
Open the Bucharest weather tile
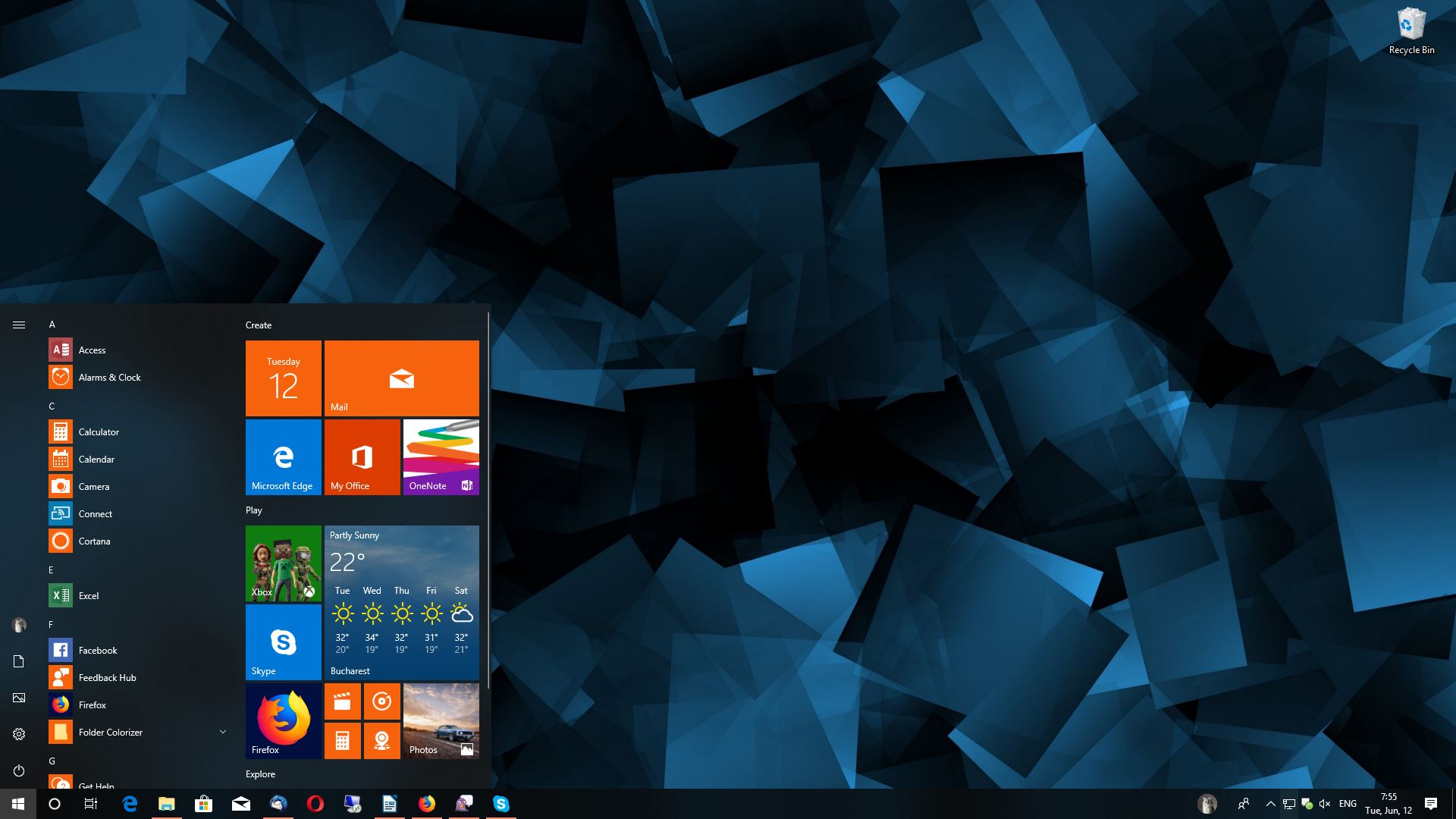coord(401,602)
